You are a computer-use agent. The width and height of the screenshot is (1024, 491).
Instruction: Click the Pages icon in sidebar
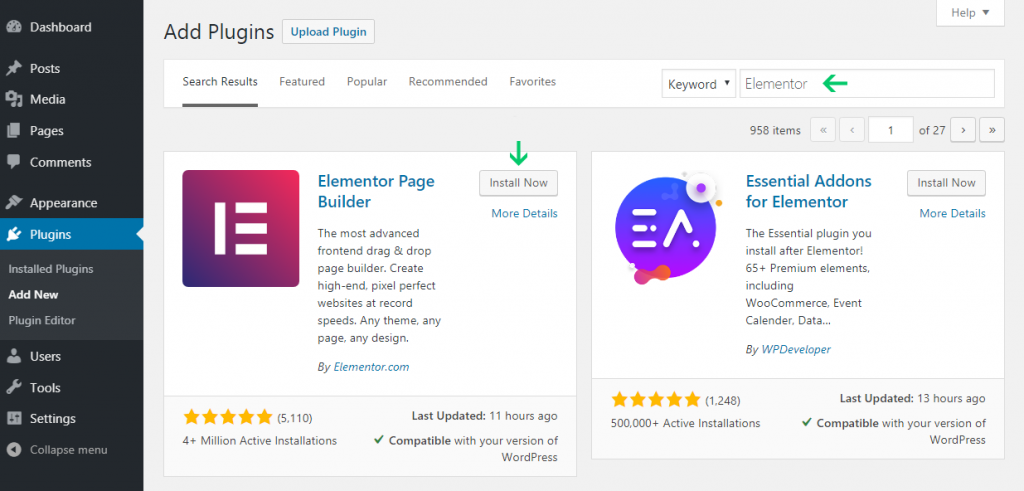tap(14, 131)
